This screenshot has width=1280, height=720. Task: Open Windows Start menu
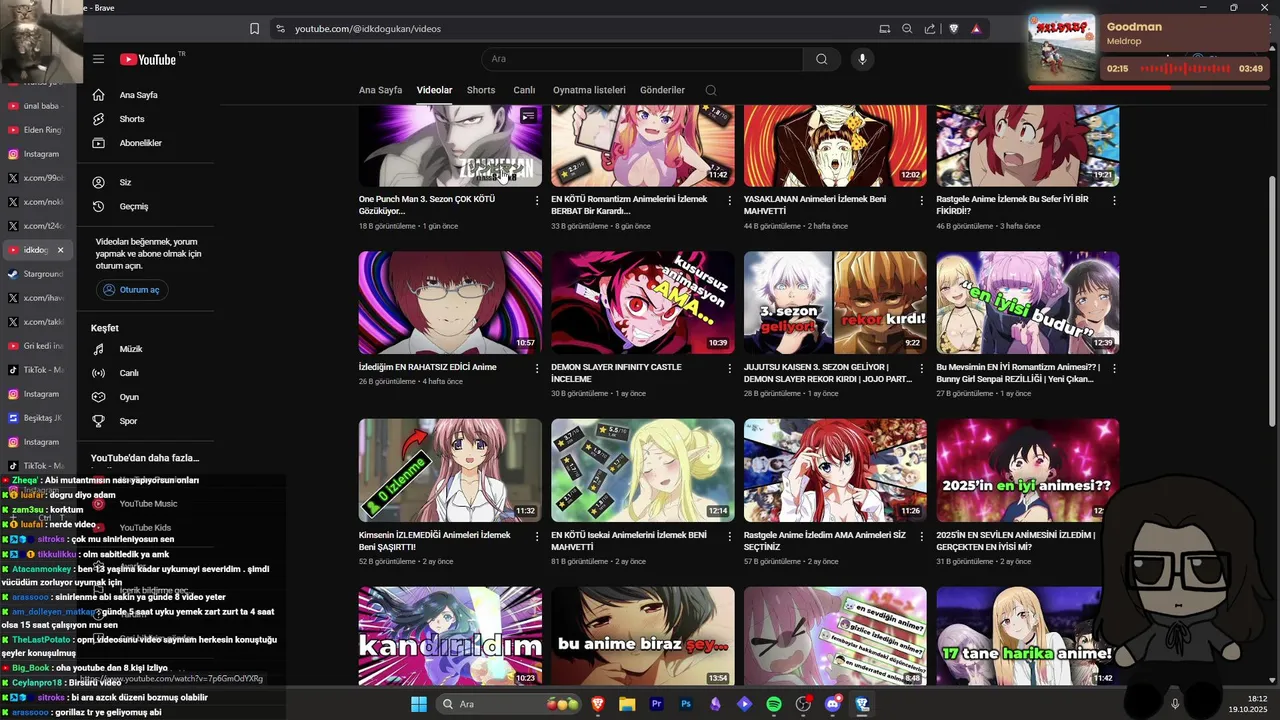click(x=419, y=704)
